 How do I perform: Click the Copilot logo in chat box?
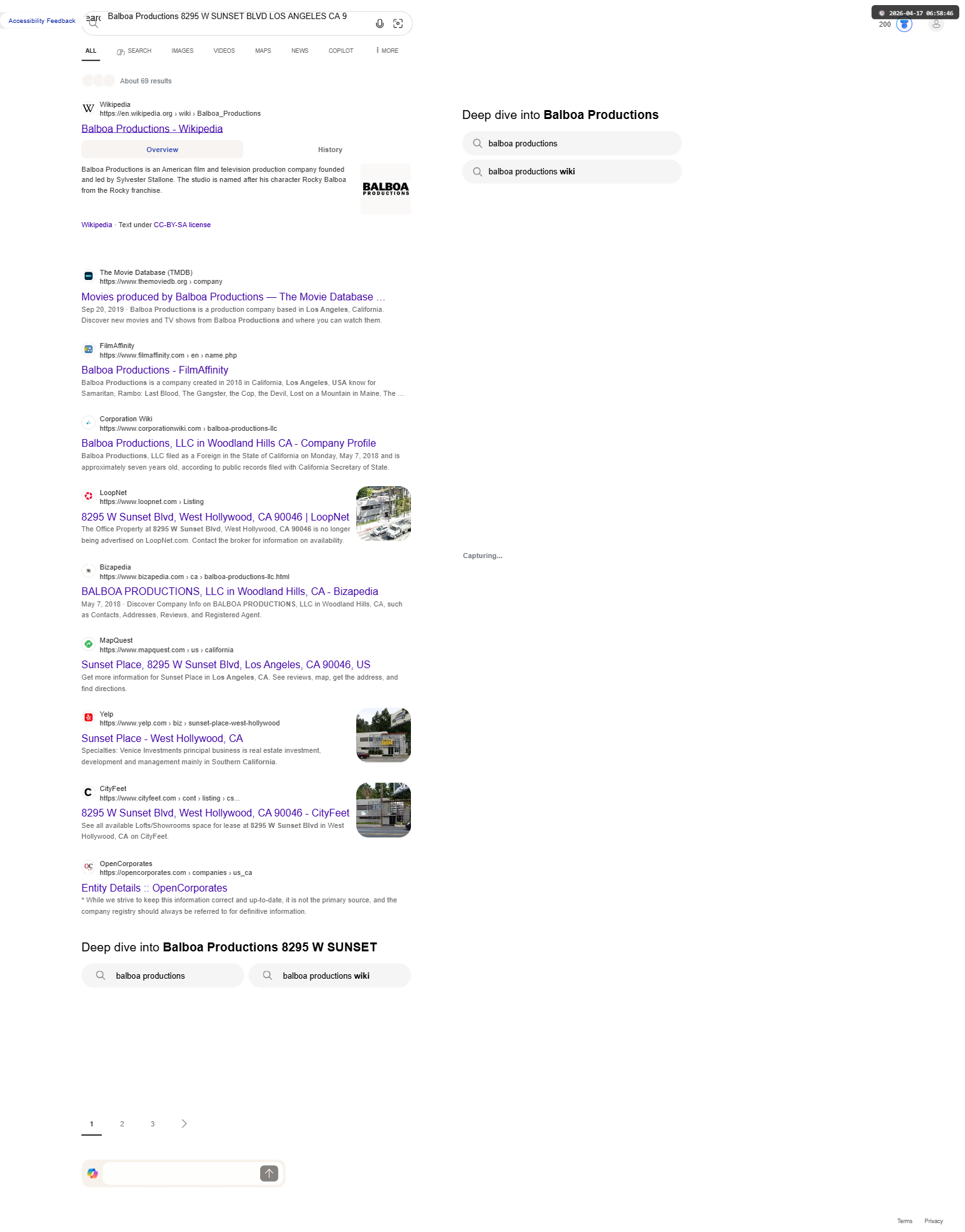click(93, 1173)
